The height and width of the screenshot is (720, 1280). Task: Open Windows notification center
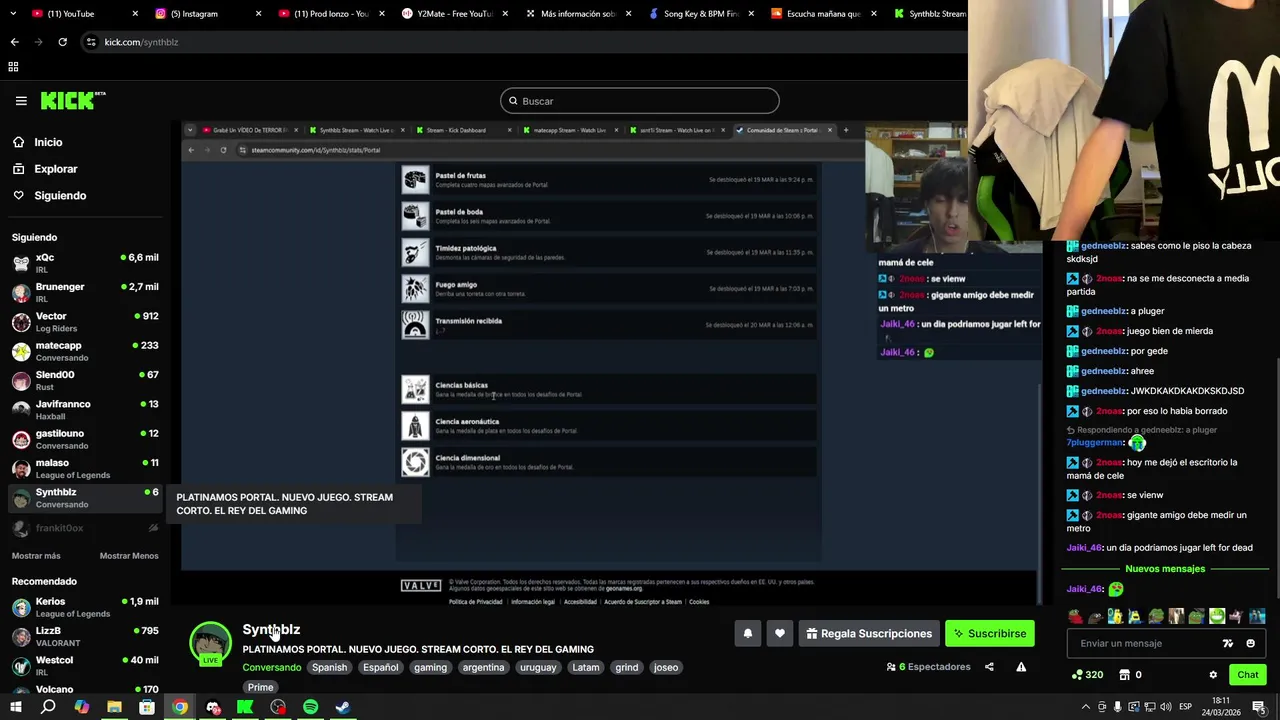pyautogui.click(x=1259, y=707)
